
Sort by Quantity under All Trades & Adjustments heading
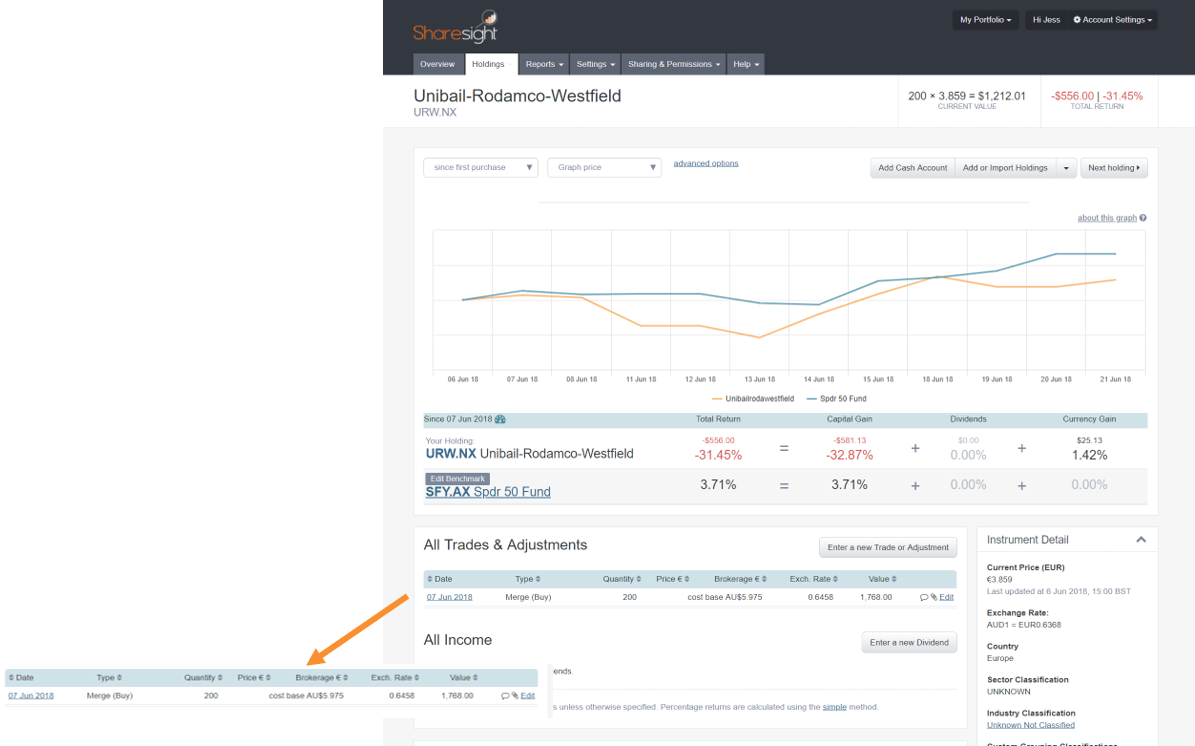pos(622,579)
